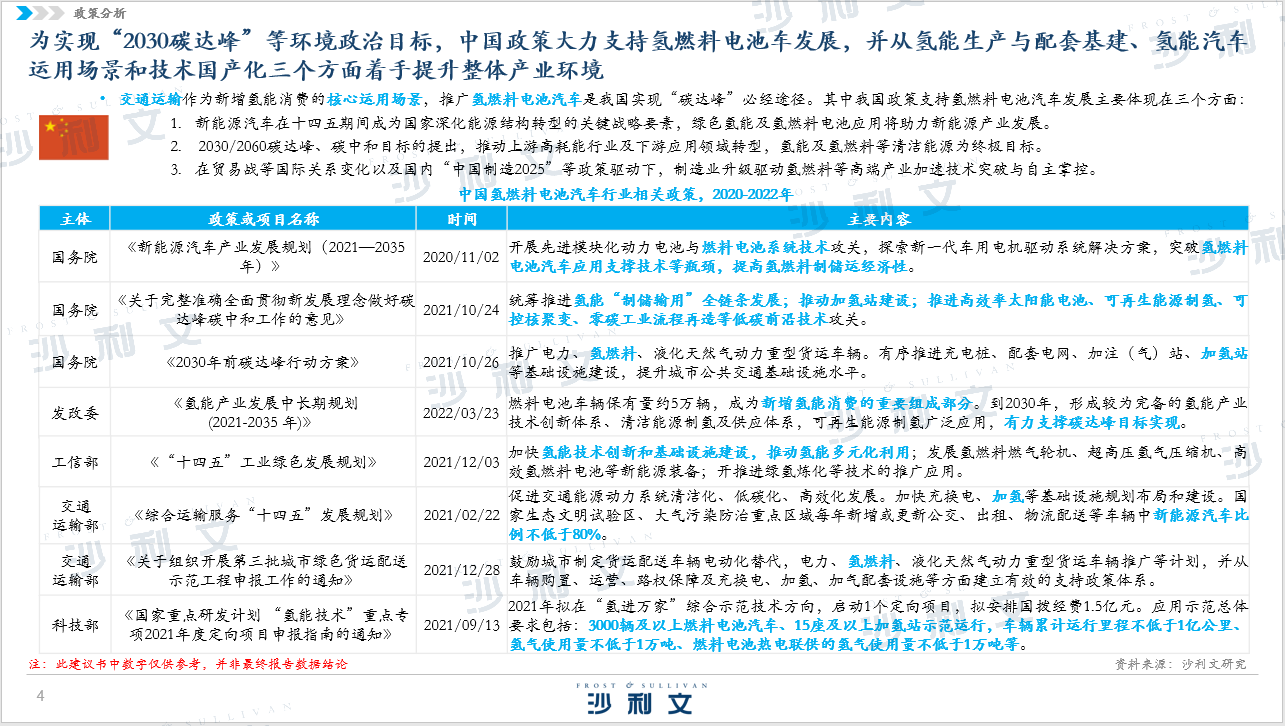Click the 发改委 cell
The image size is (1285, 726).
tap(77, 412)
